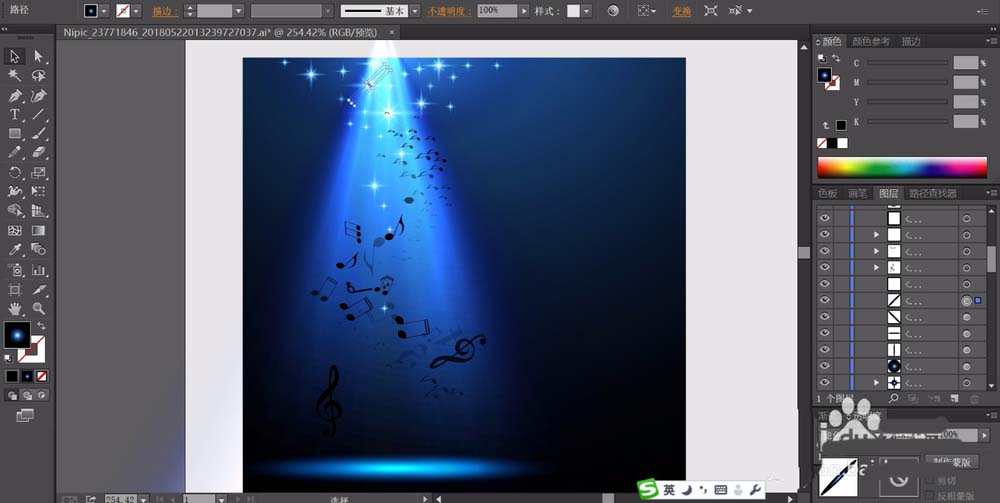Choose the Eraser tool
This screenshot has height=503, width=1000.
(38, 153)
